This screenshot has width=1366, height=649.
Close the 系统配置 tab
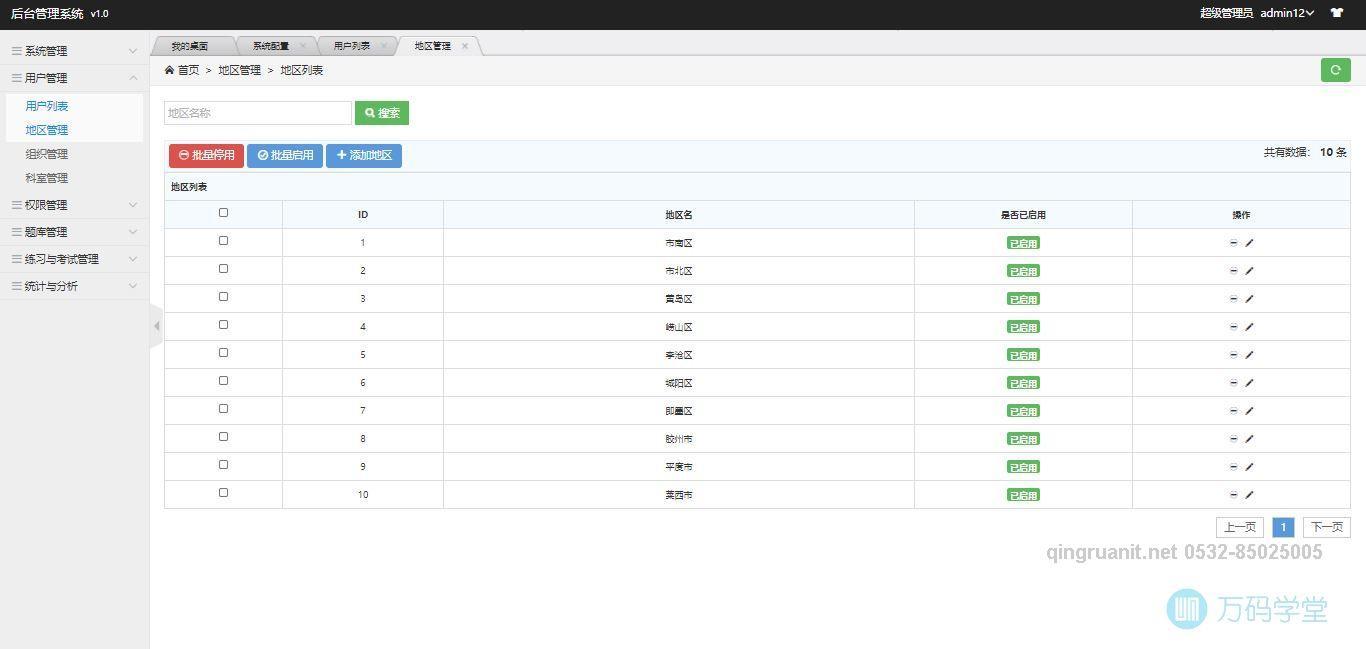(x=303, y=46)
